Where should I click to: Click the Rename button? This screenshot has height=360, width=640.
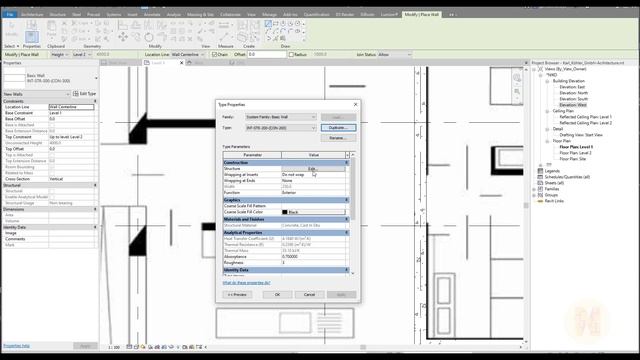(x=338, y=138)
